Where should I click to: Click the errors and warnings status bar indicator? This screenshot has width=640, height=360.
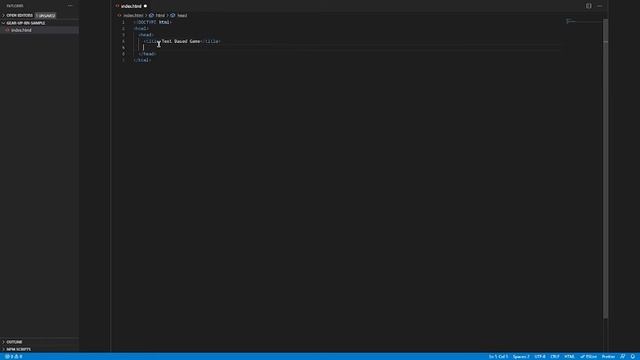(13, 356)
